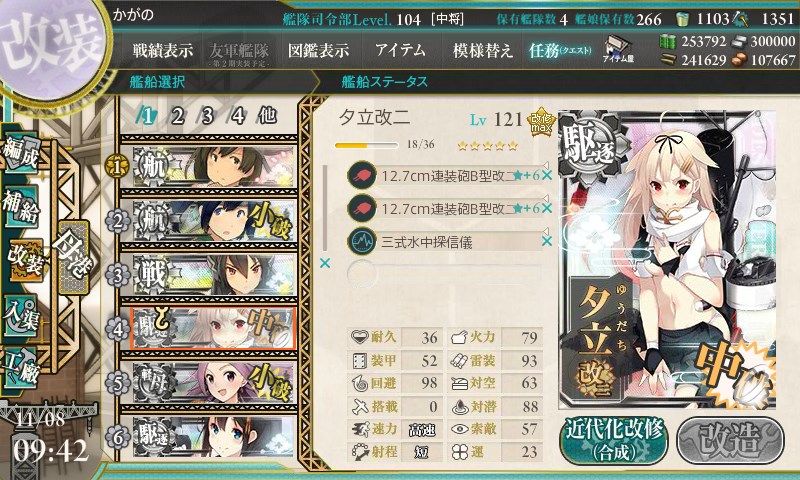Click the 三式水中探信儀 sonar icon

click(x=362, y=241)
